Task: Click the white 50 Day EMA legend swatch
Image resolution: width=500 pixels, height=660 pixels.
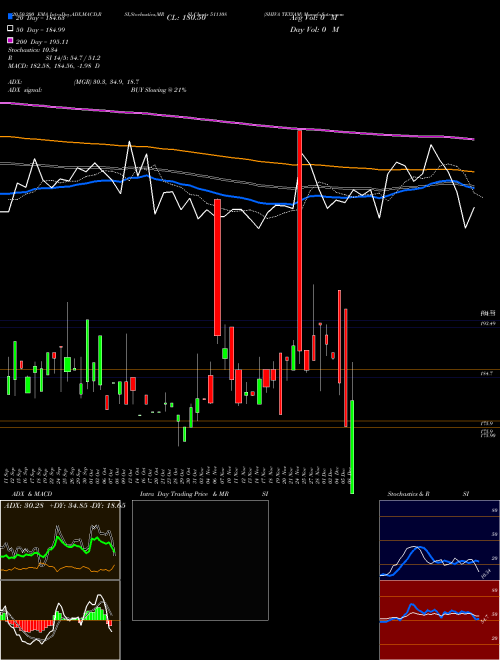Action: coord(11,29)
